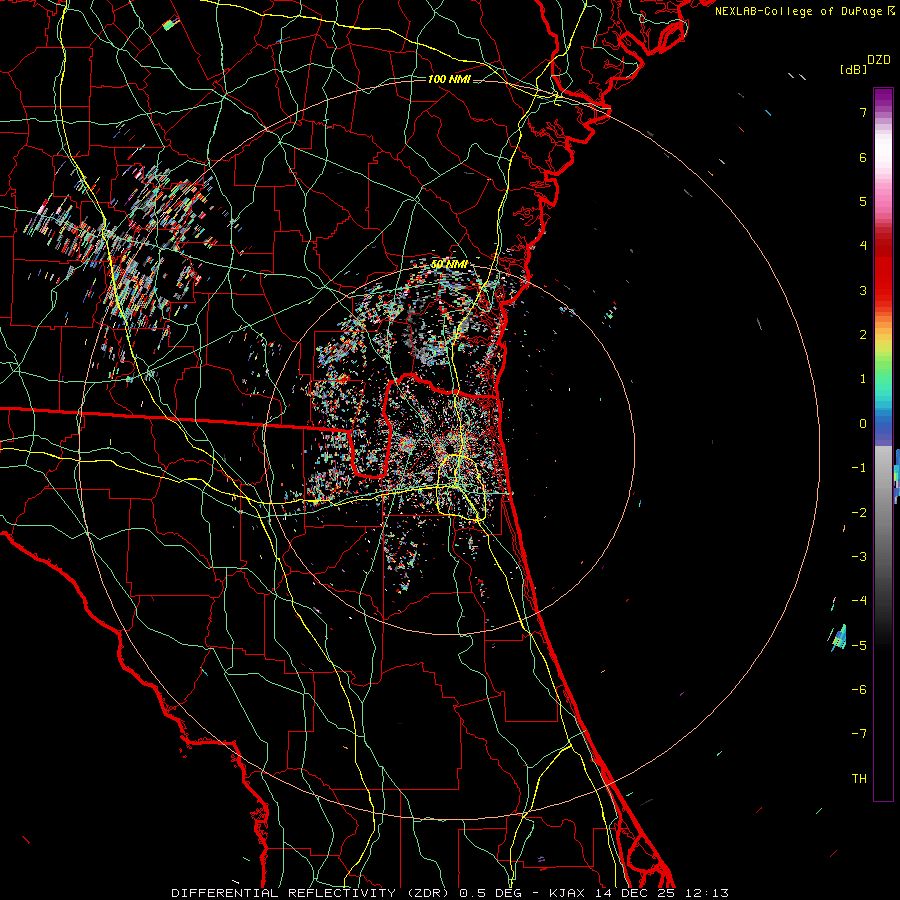Screen dimensions: 900x900
Task: Click the -2 dB tick label on the scale
Action: tap(859, 513)
